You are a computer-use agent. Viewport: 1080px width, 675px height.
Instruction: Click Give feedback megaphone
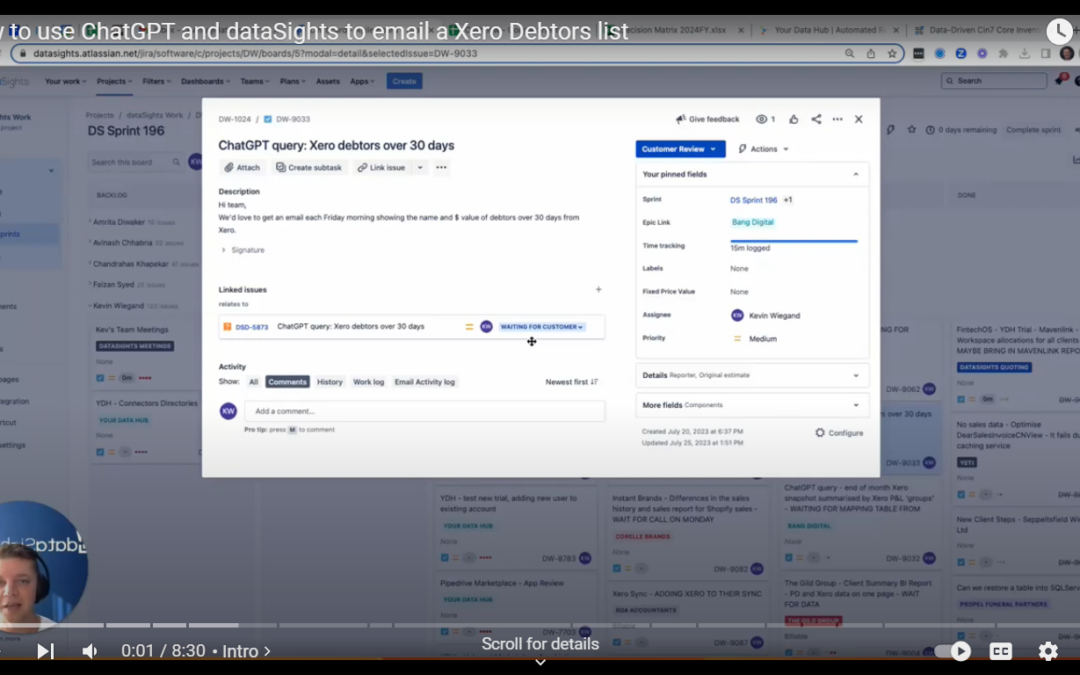click(x=707, y=119)
